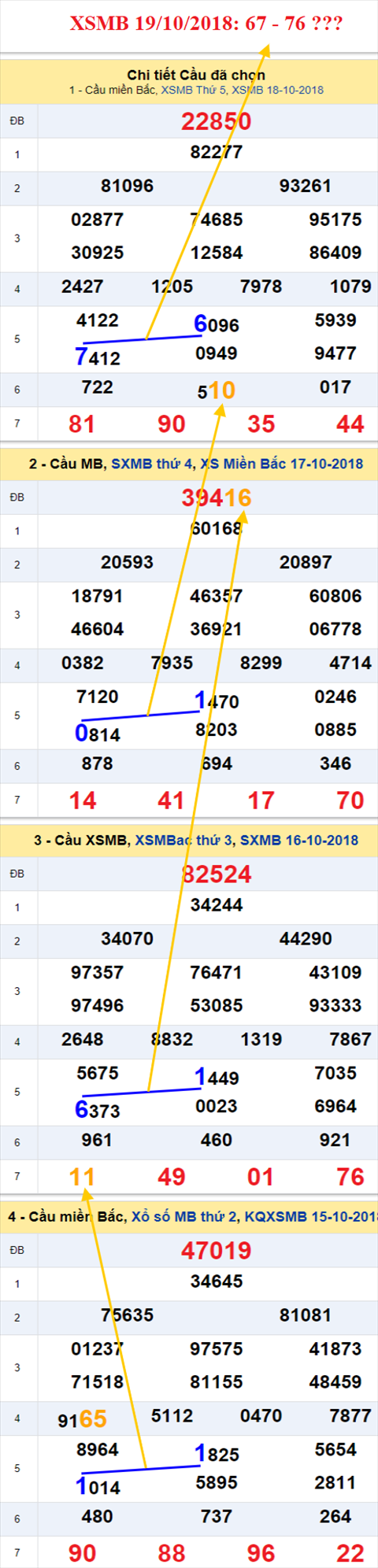Select red seventh prize number 70
The width and height of the screenshot is (378, 1568).
pyautogui.click(x=350, y=800)
